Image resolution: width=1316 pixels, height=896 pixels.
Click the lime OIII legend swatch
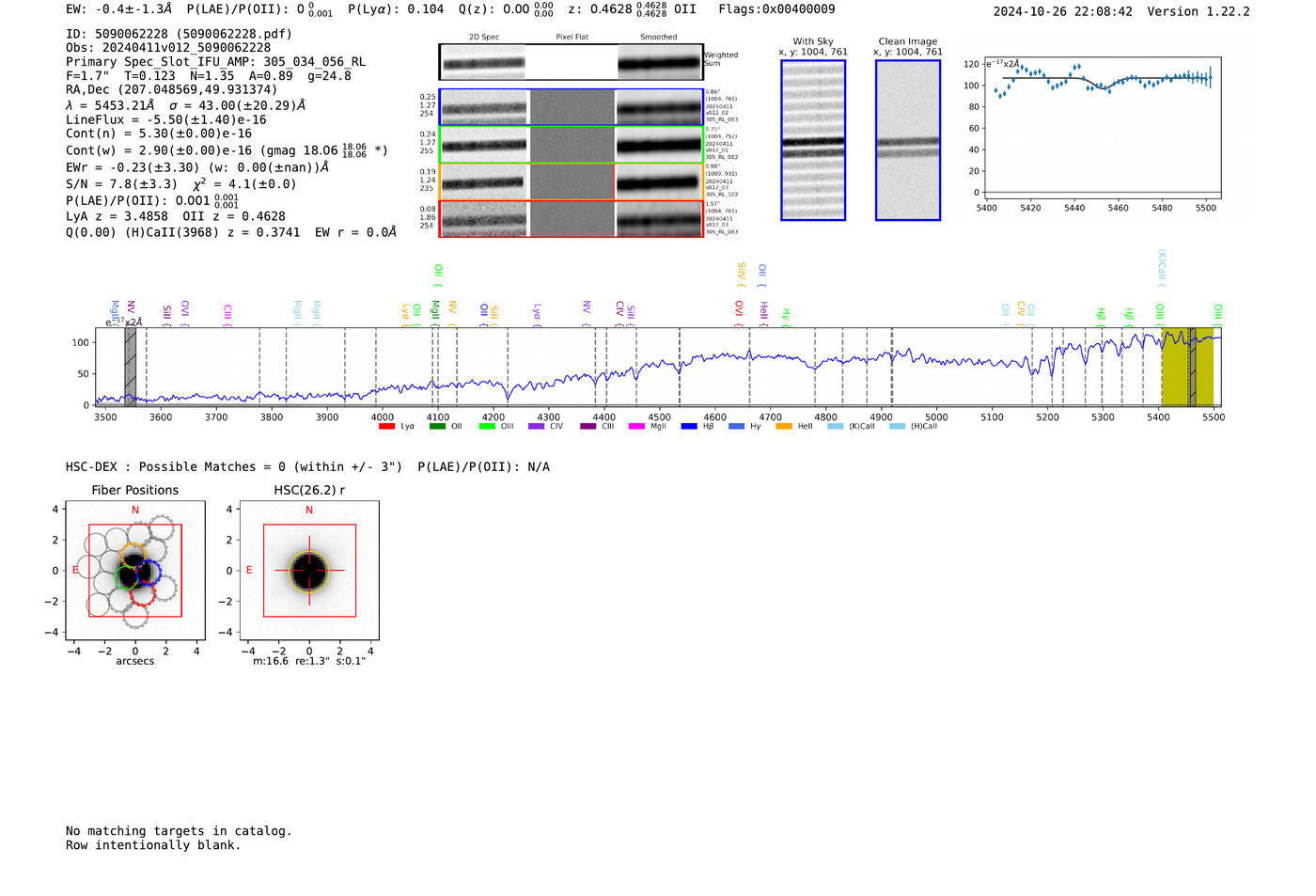(x=487, y=427)
